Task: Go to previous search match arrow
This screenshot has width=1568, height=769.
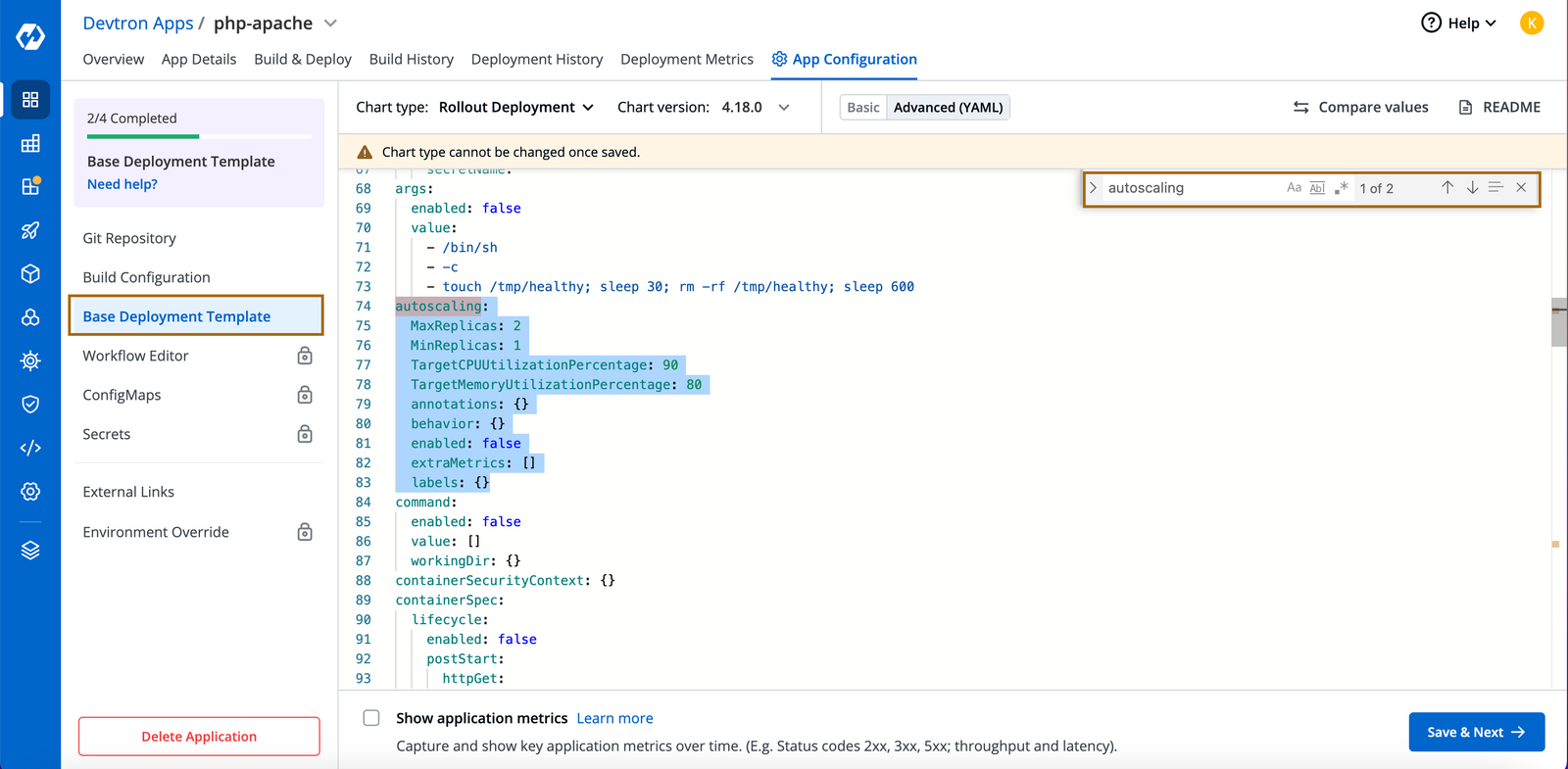Action: pos(1447,188)
